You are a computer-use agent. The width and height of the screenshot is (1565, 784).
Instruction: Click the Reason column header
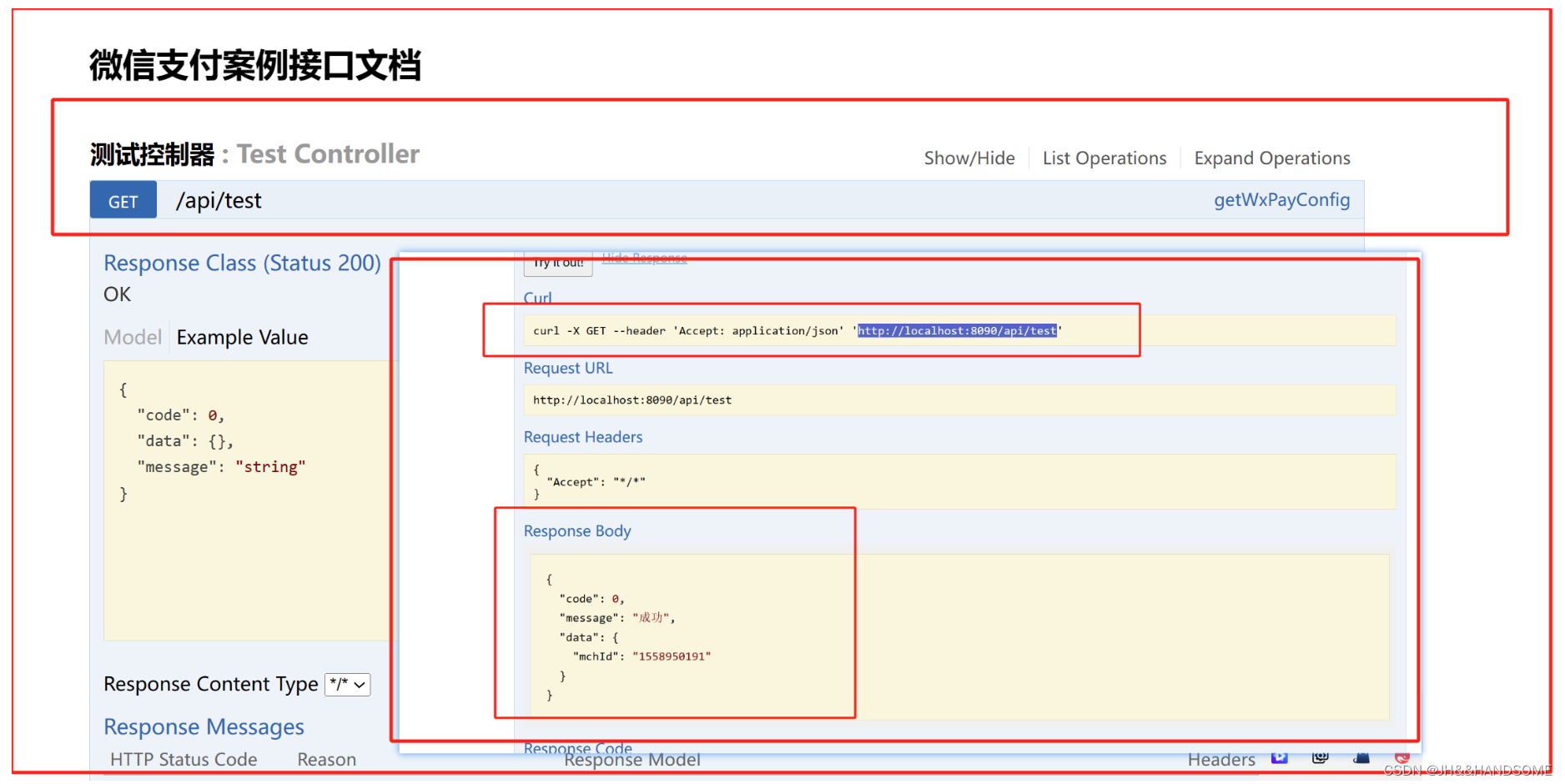point(327,760)
